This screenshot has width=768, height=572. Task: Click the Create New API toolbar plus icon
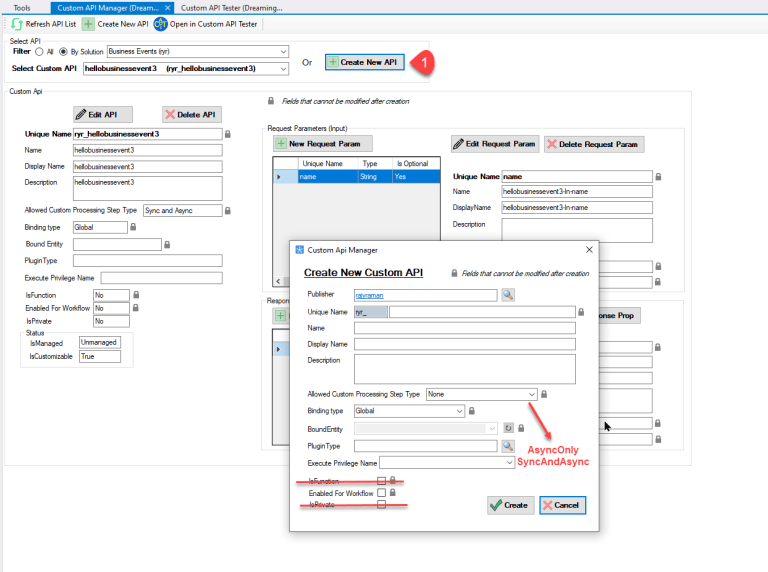[x=88, y=24]
